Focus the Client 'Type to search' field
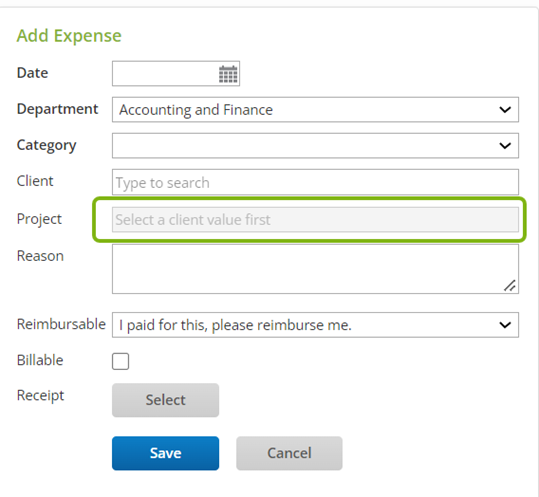Image resolution: width=539 pixels, height=497 pixels. [315, 182]
